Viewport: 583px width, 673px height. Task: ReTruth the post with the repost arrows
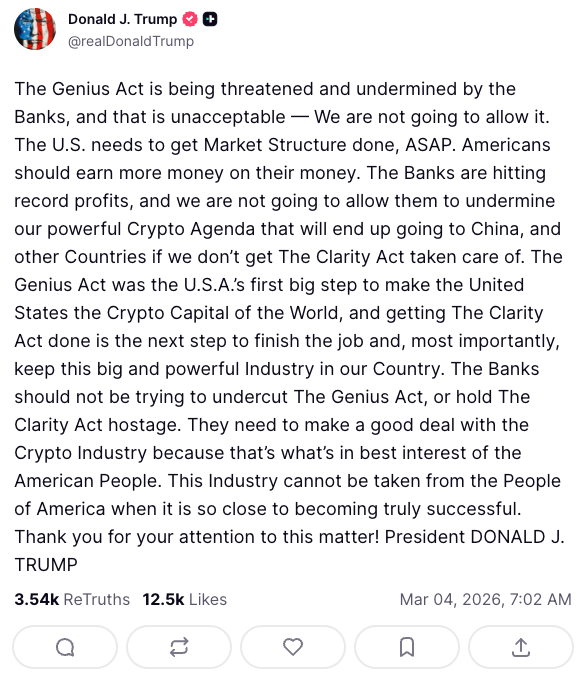[x=179, y=647]
